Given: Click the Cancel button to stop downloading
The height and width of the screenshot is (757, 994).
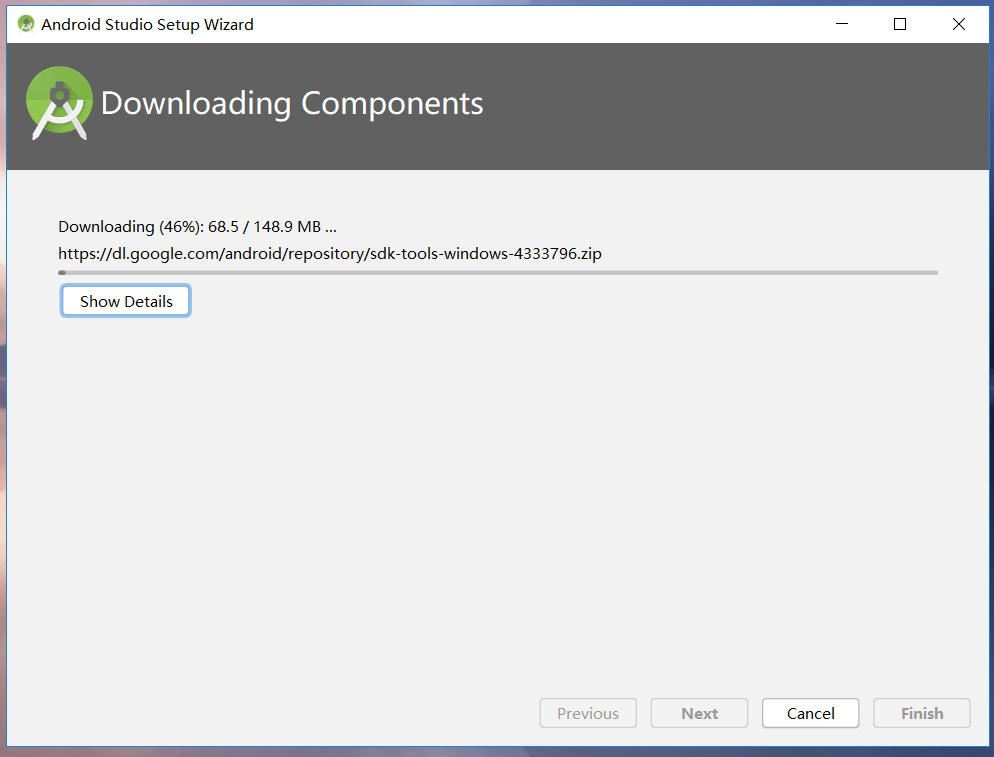Looking at the screenshot, I should (810, 713).
